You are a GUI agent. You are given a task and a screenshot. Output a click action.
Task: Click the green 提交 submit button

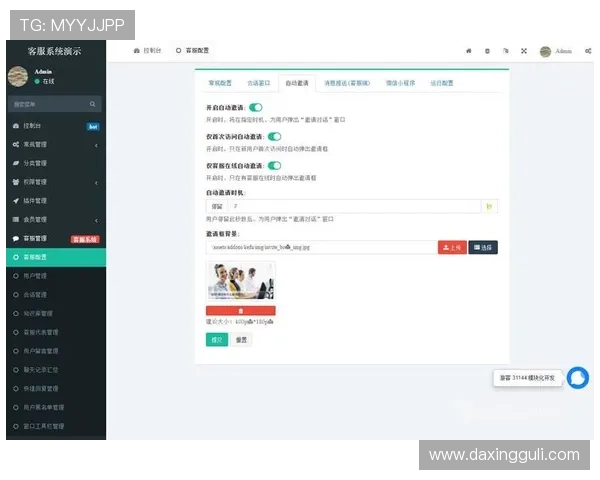(x=217, y=340)
